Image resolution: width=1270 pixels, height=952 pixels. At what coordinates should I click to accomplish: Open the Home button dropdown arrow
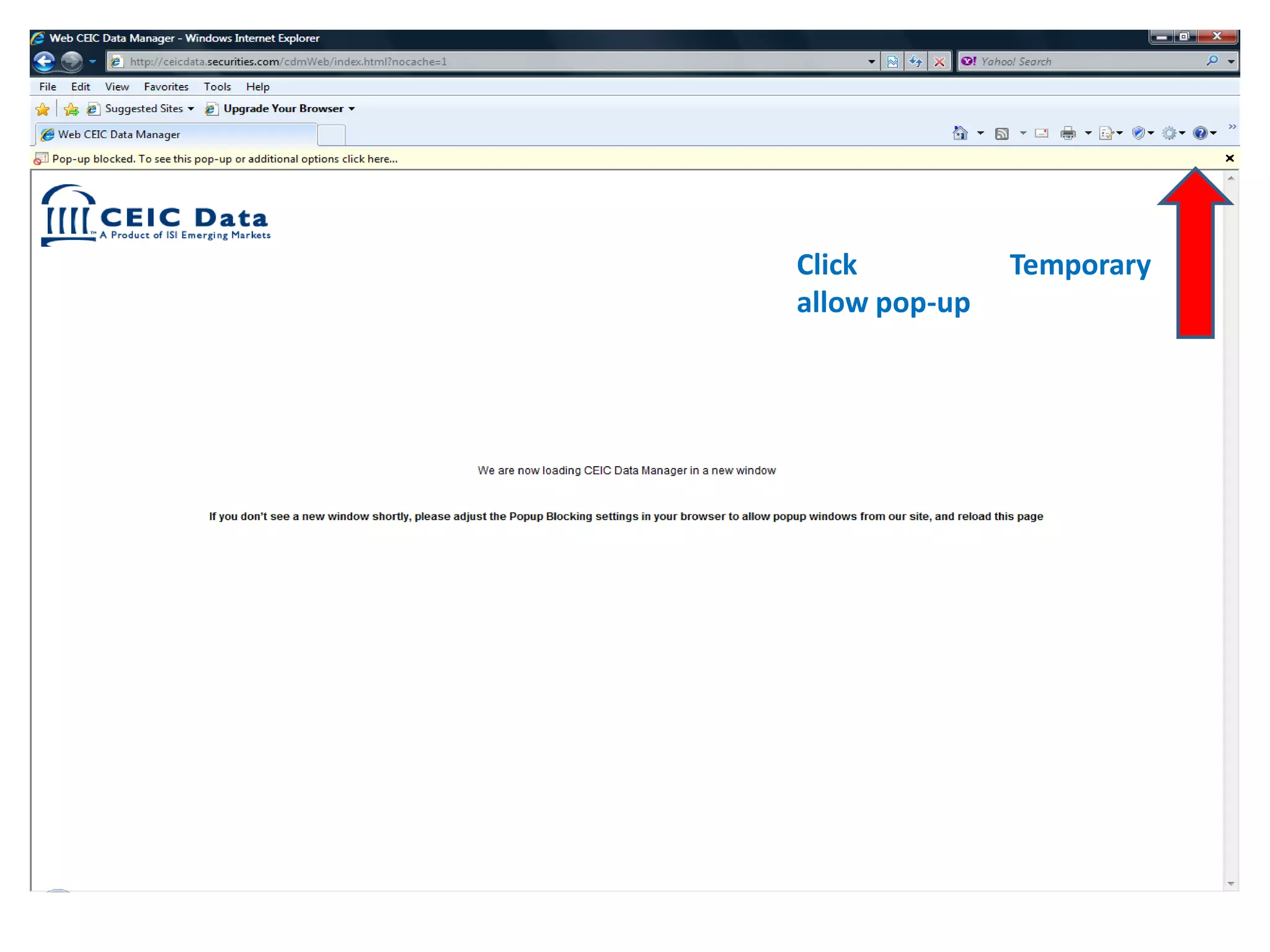coord(980,133)
